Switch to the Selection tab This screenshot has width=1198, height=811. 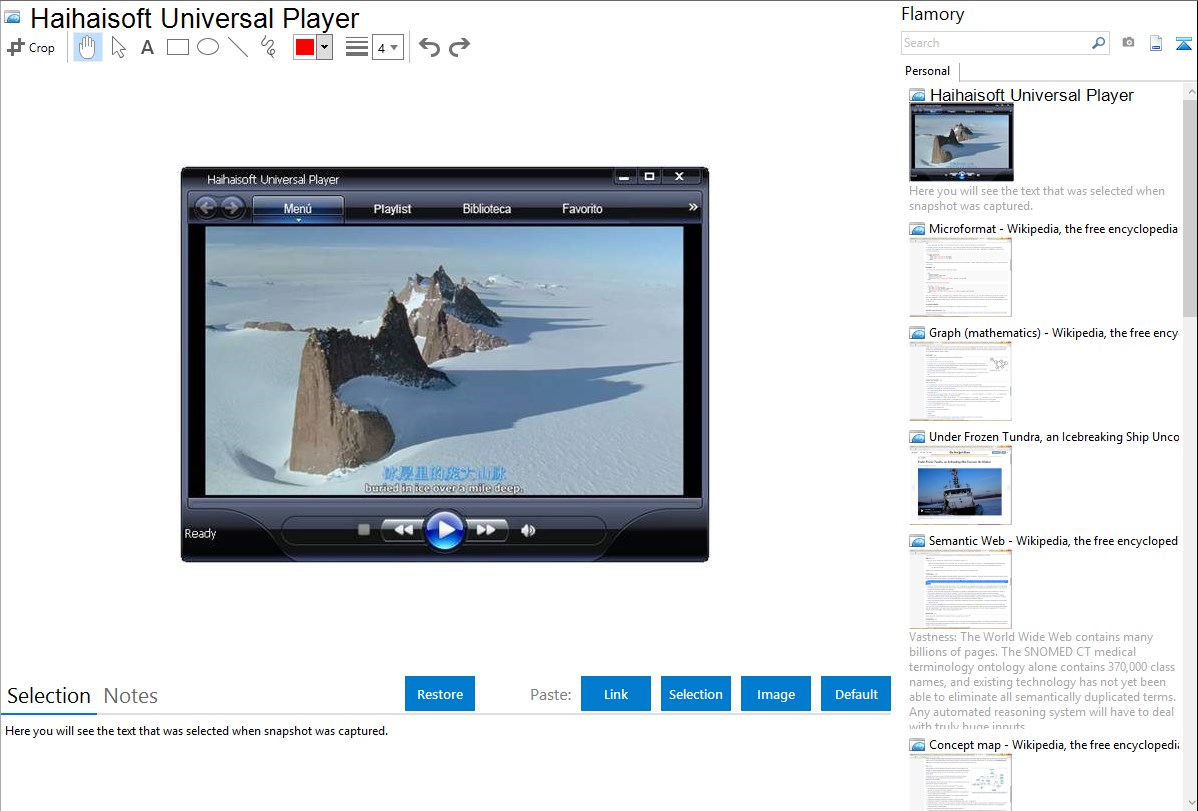click(x=49, y=696)
